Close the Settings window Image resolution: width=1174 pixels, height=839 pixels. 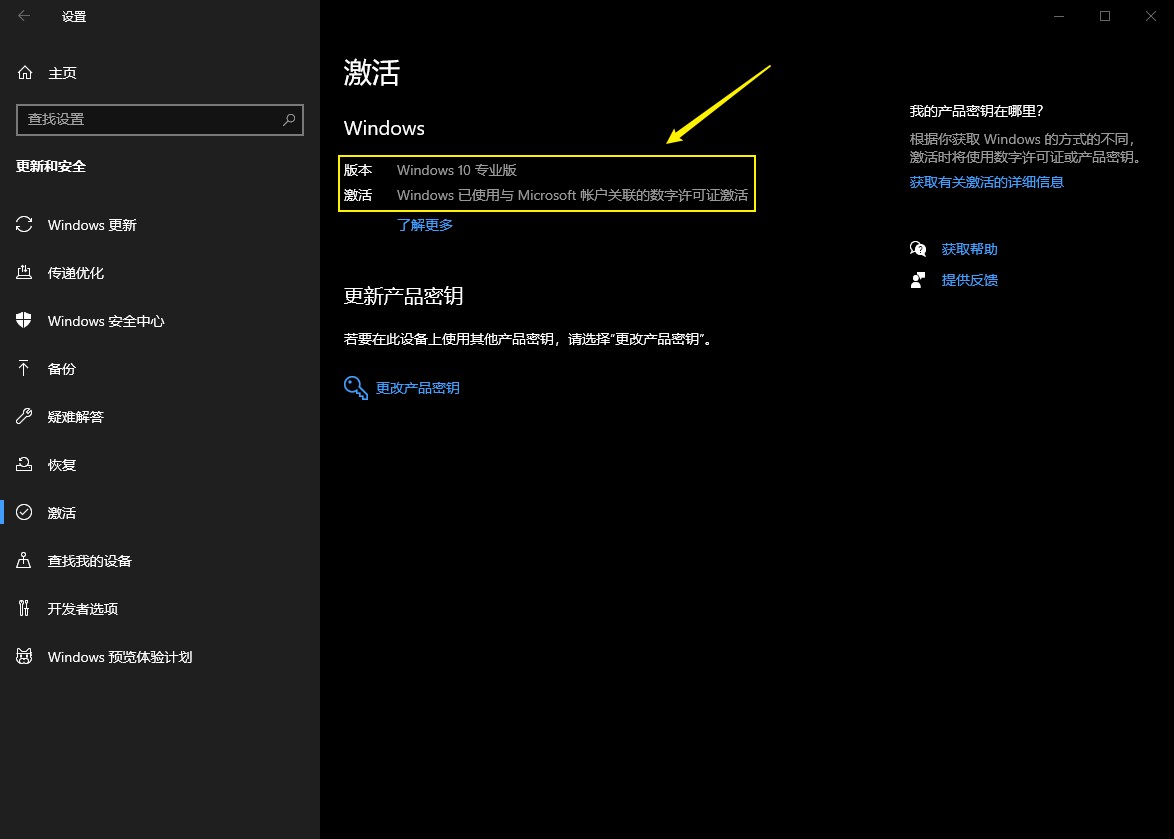pos(1151,16)
